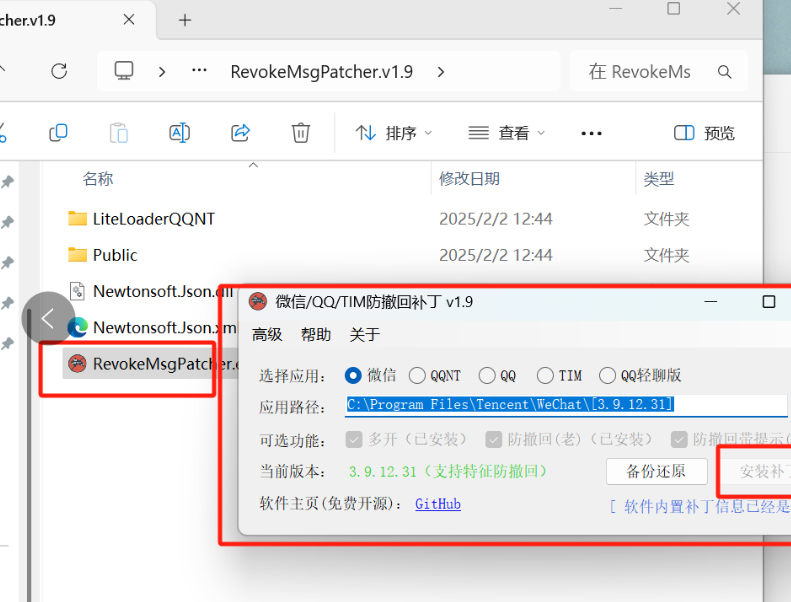This screenshot has width=791, height=602.
Task: Toggle the 多开（已安装） checkbox
Action: [354, 440]
